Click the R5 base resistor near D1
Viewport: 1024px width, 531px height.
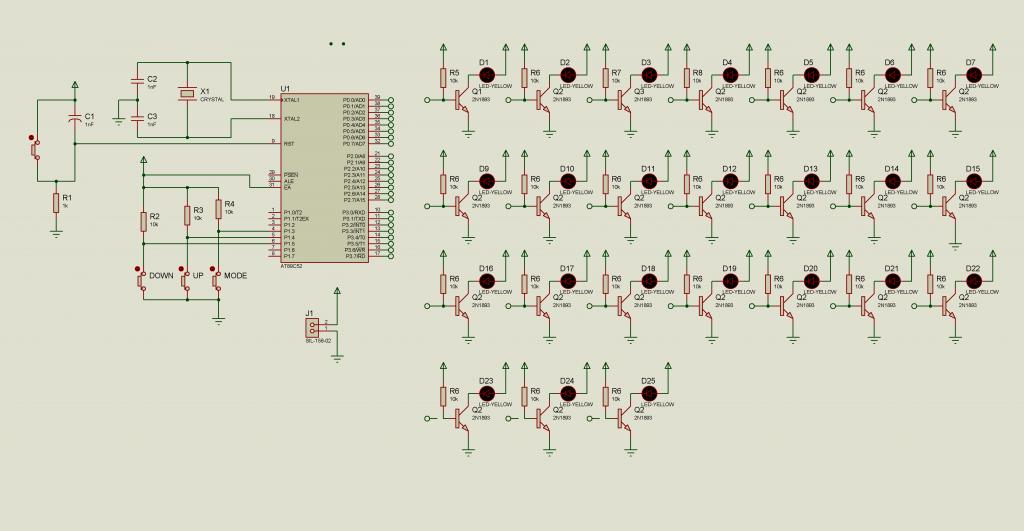point(443,78)
